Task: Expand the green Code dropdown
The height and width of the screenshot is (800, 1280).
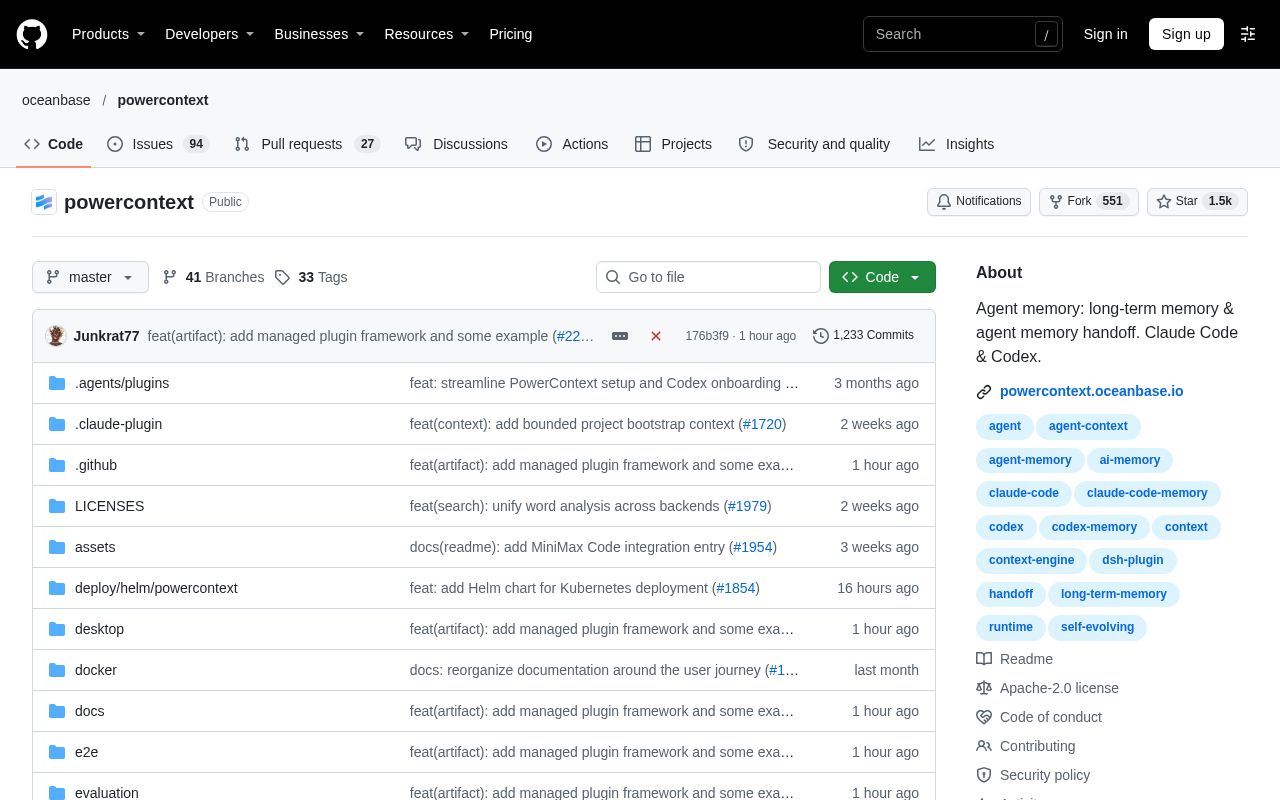Action: coord(882,277)
